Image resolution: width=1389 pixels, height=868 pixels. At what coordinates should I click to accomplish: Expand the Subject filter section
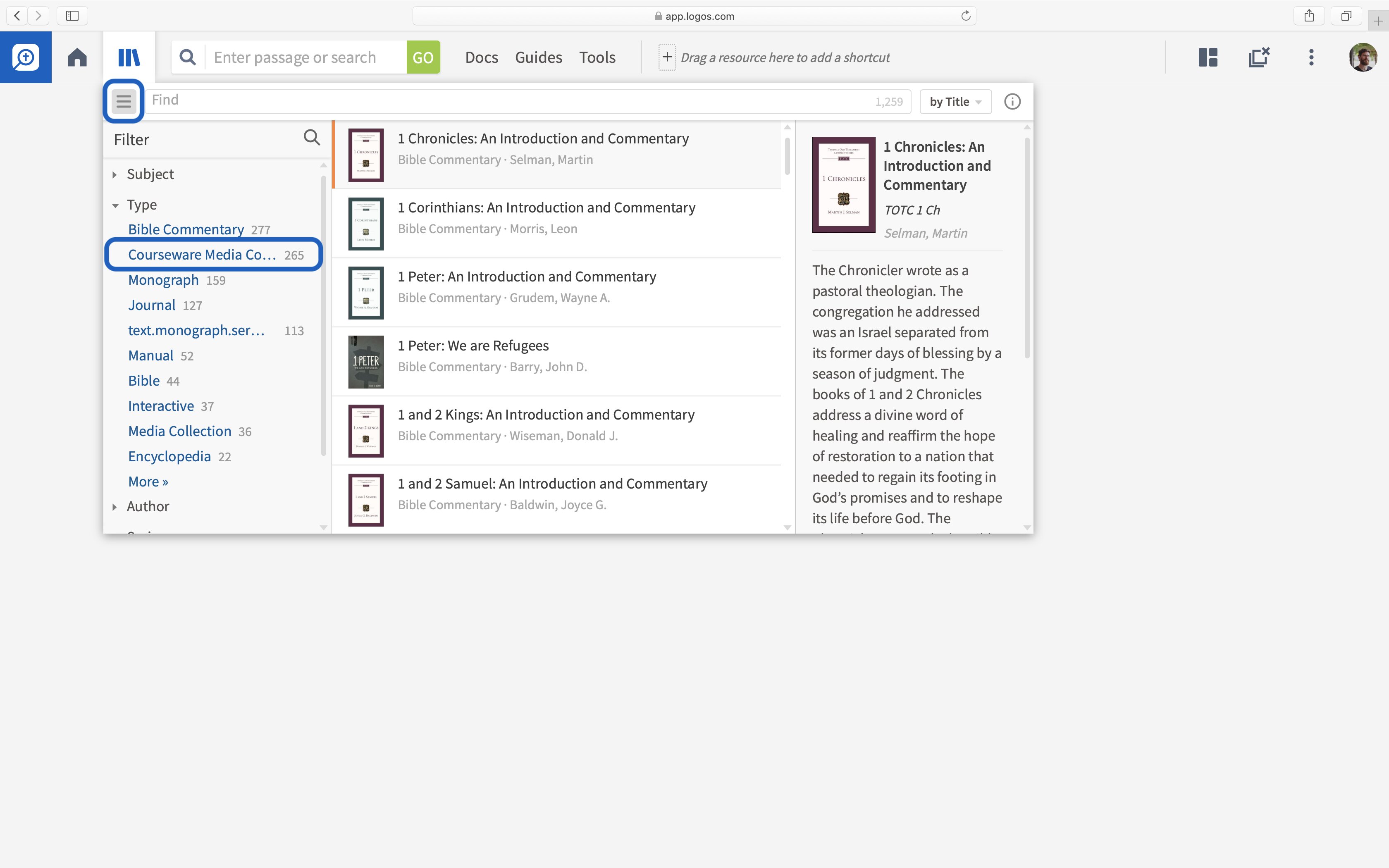pyautogui.click(x=115, y=174)
